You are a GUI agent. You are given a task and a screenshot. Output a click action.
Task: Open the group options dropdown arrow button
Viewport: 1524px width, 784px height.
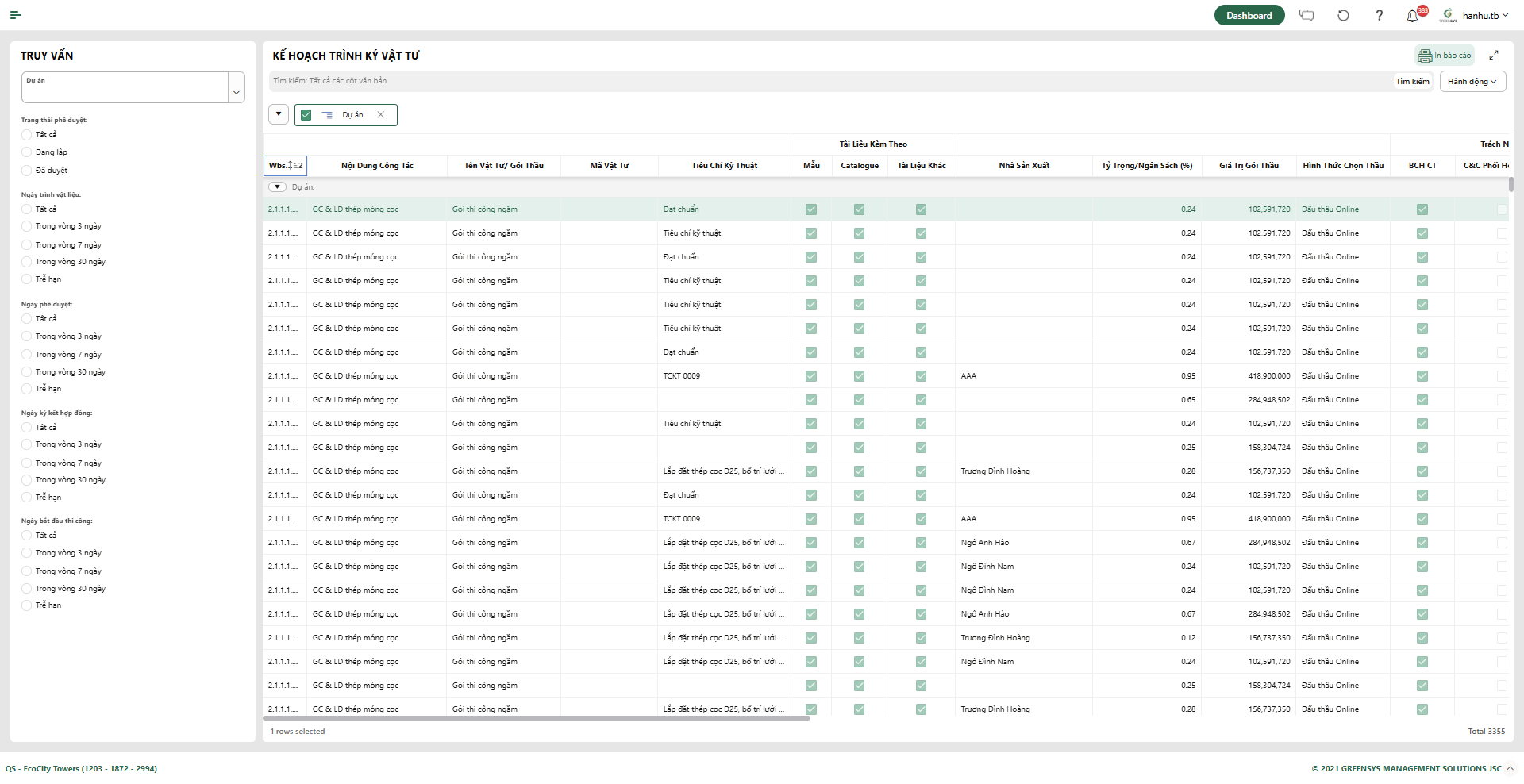click(x=279, y=114)
